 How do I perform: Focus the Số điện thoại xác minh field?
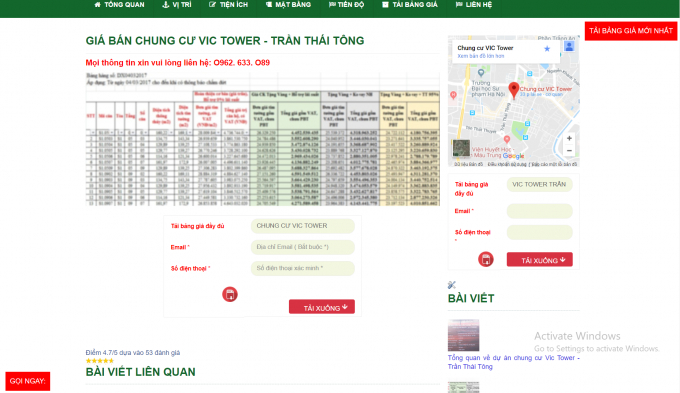[x=303, y=269]
